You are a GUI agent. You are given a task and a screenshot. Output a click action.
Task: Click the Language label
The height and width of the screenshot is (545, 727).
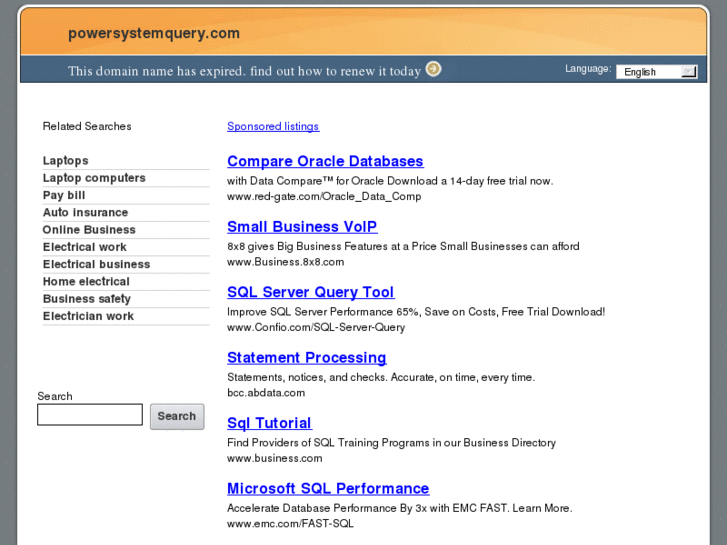point(588,69)
